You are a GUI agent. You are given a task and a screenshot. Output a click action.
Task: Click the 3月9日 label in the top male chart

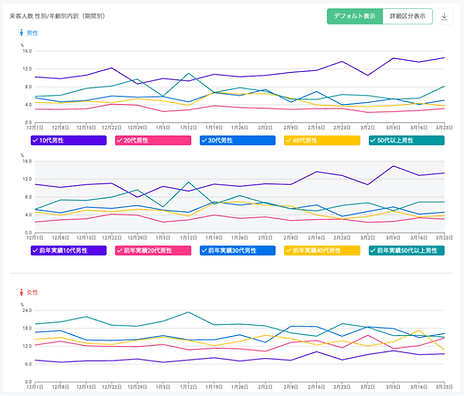[393, 127]
